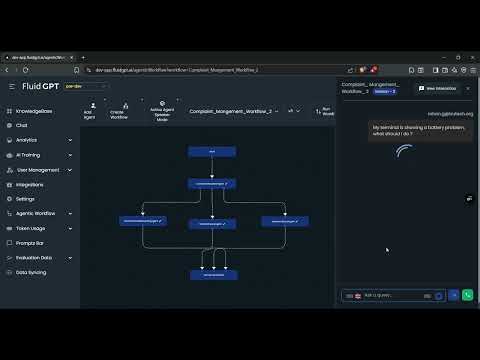Expand the Agentic Workflow chevron
Viewport: 480px width, 360px height.
tap(70, 214)
